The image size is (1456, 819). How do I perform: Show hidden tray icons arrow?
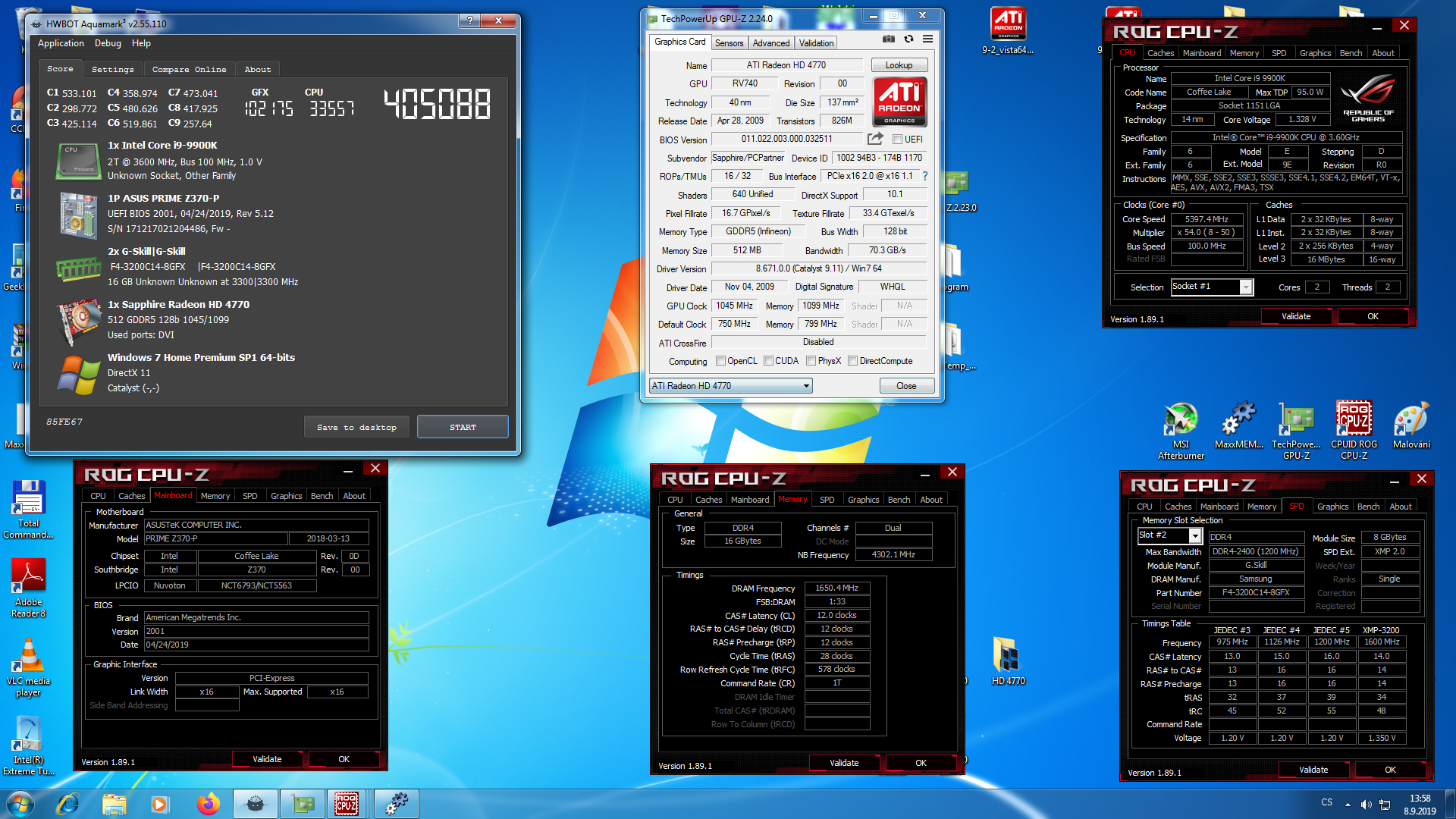tap(1348, 805)
